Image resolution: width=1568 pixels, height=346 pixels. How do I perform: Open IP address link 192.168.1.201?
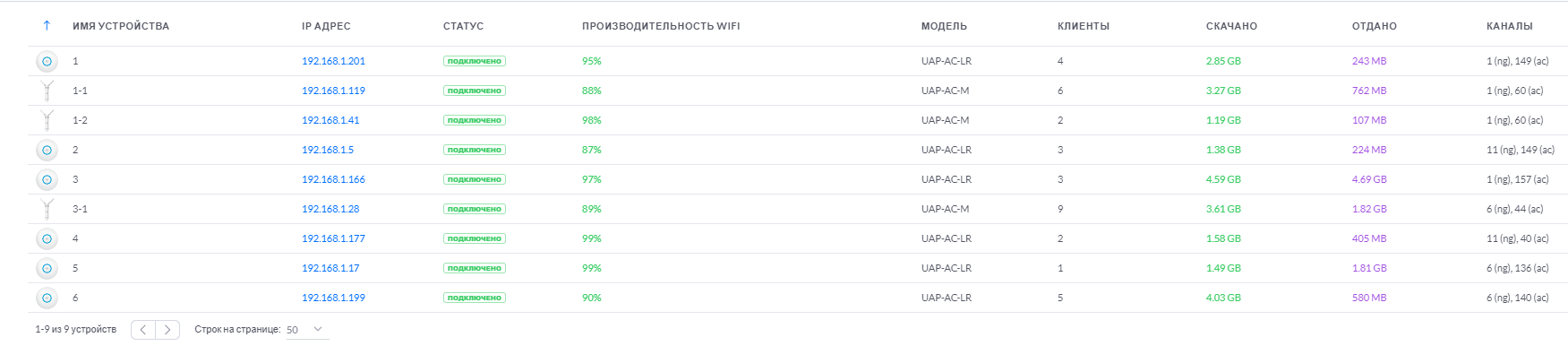[x=333, y=61]
